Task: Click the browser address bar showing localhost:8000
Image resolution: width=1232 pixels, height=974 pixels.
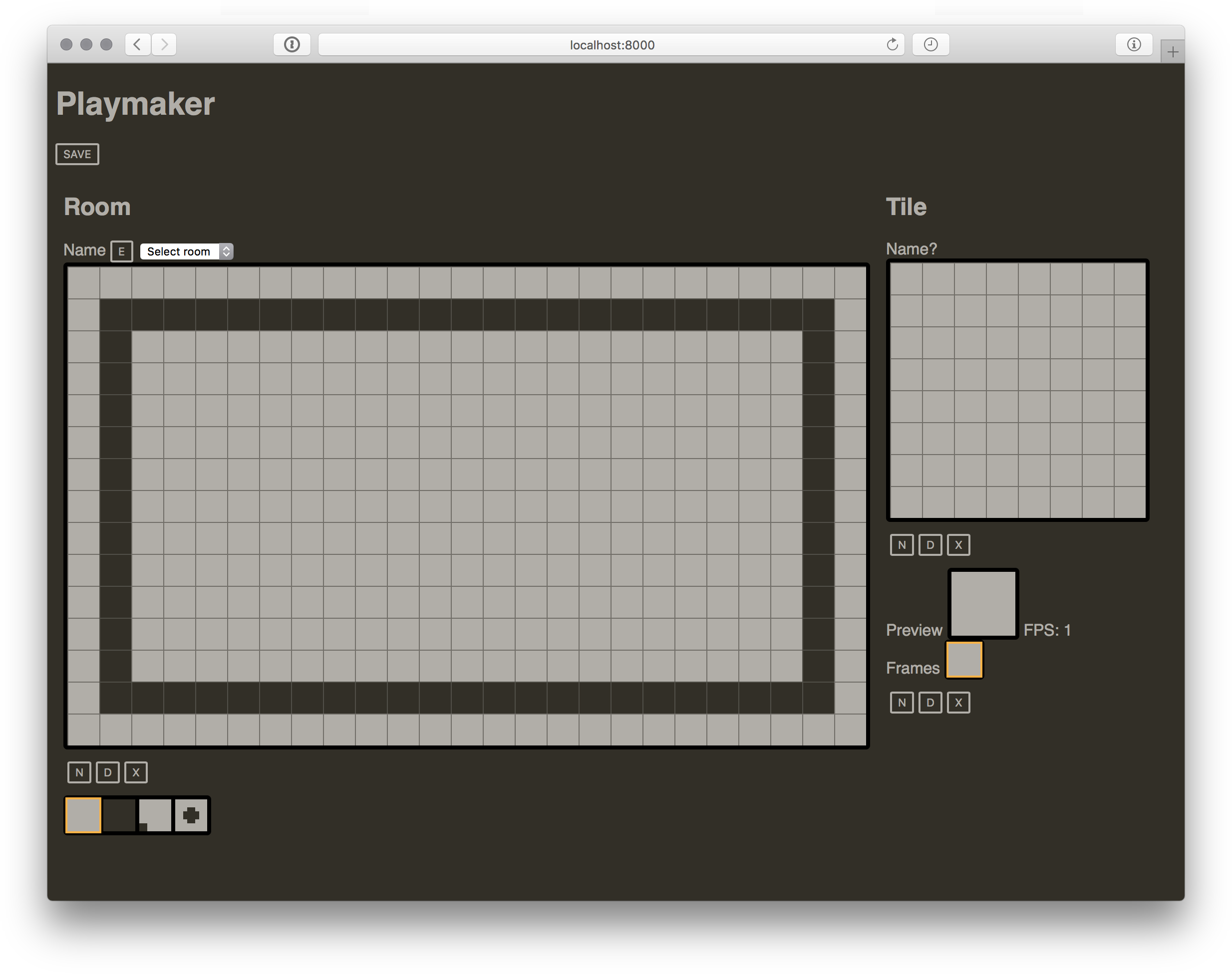Action: pyautogui.click(x=612, y=45)
